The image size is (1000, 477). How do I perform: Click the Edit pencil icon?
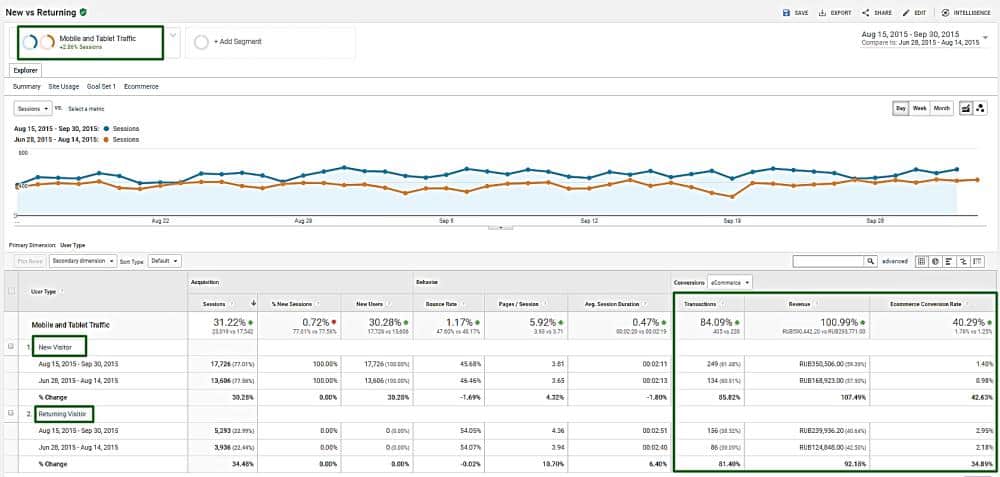coord(906,13)
